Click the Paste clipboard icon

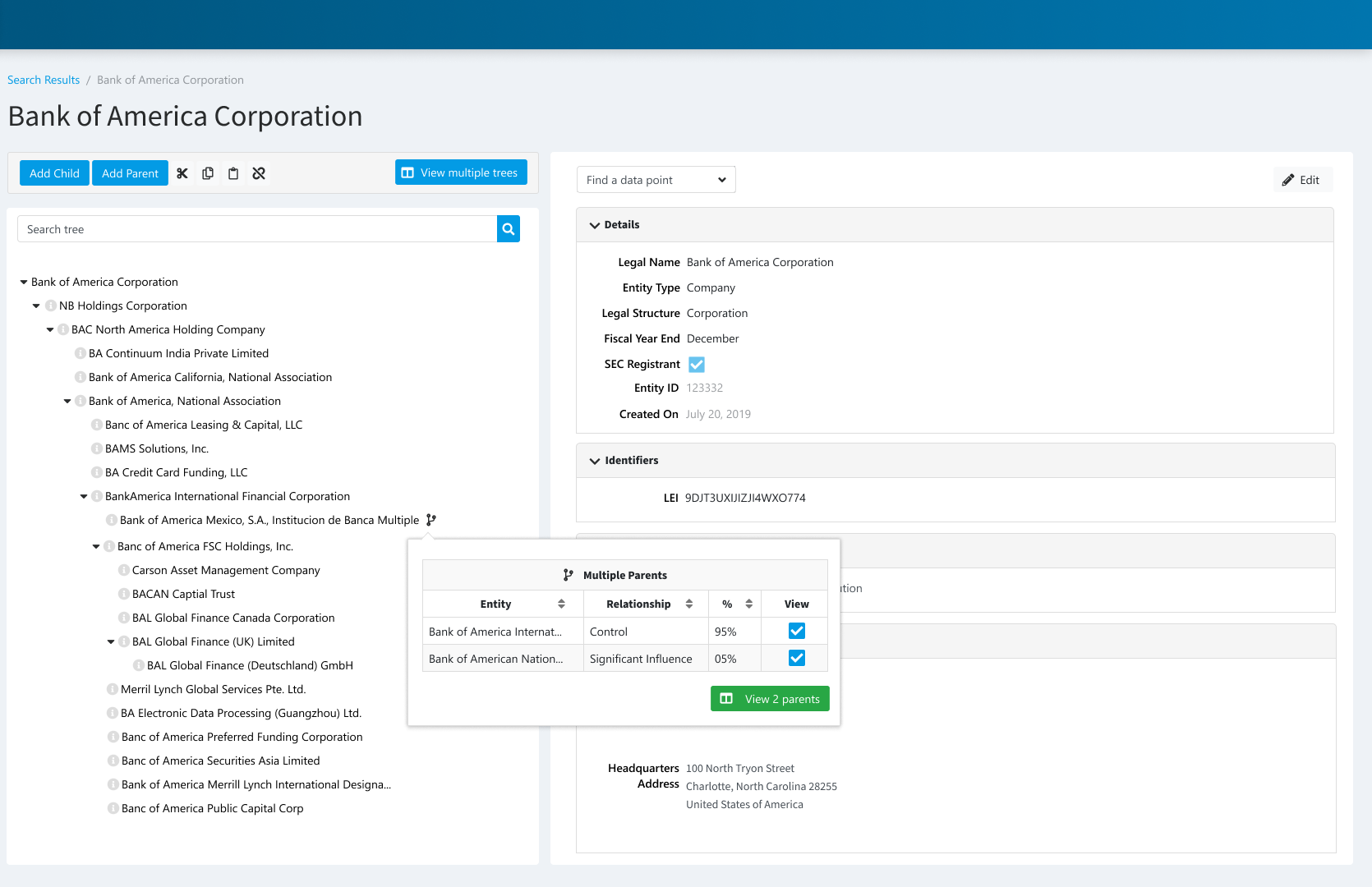point(233,173)
